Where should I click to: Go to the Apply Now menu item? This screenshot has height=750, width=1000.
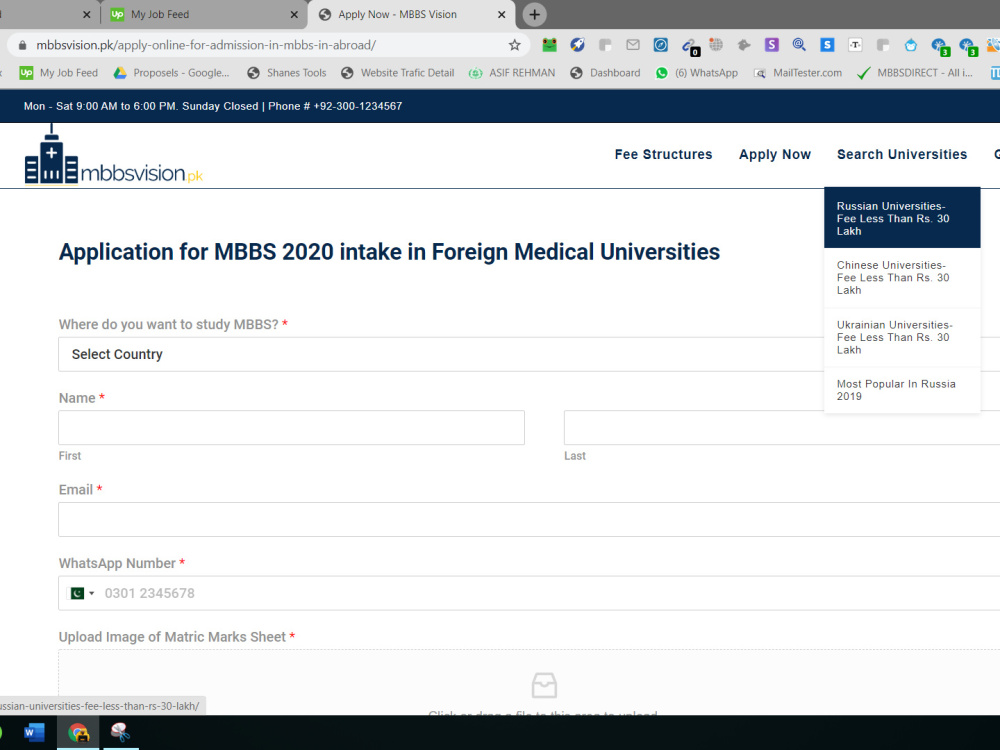(x=775, y=154)
